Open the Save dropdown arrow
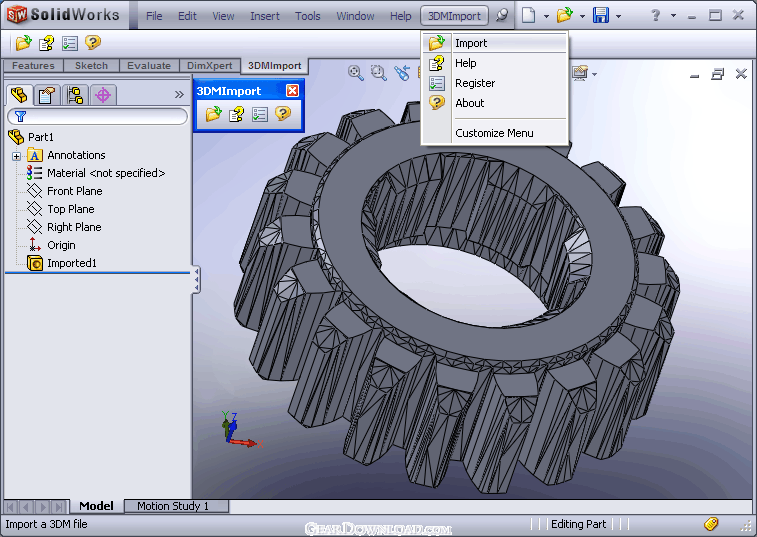Image resolution: width=757 pixels, height=537 pixels. [618, 16]
